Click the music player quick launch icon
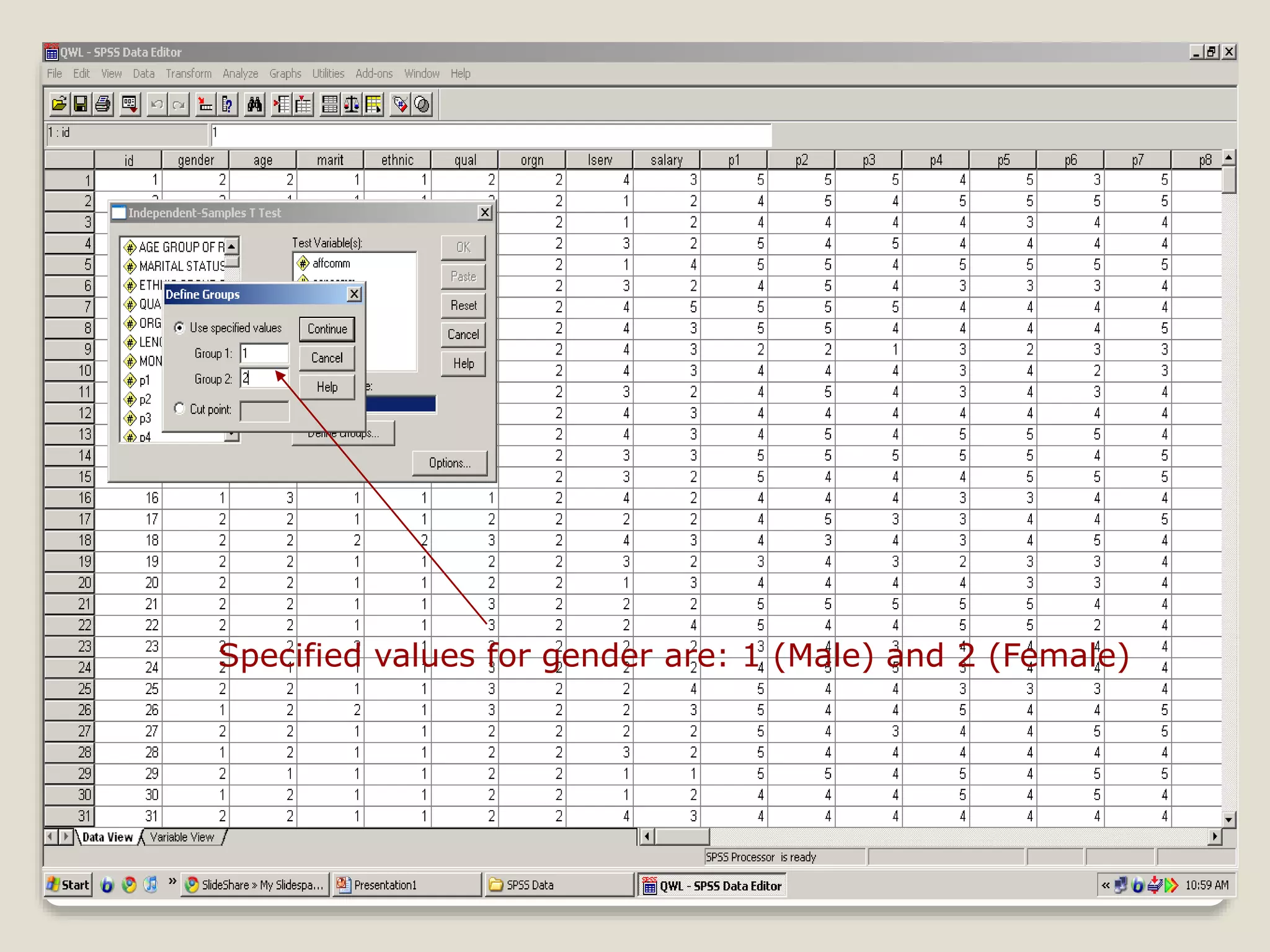 (151, 884)
